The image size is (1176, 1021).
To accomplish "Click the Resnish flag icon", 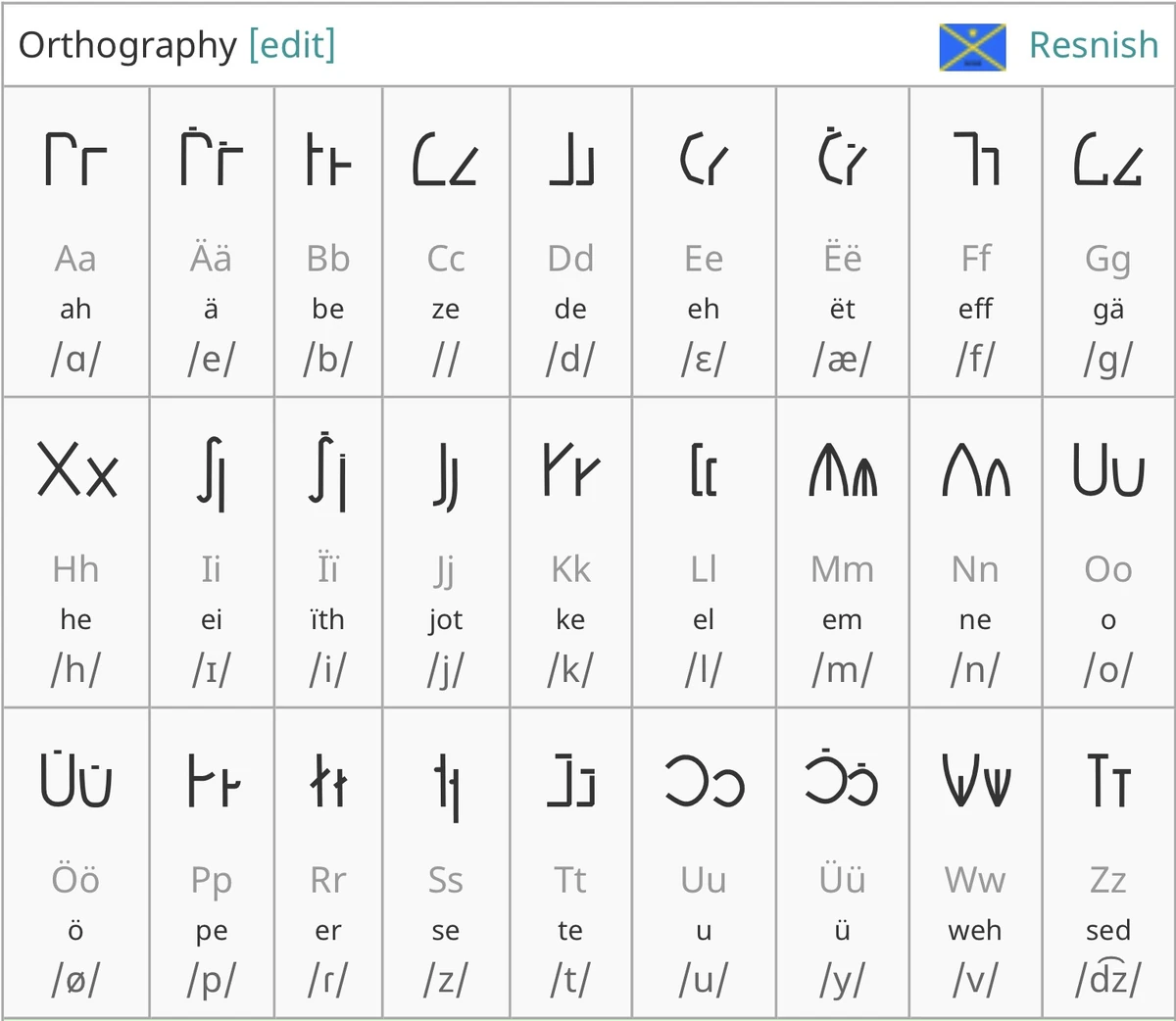I will click(974, 45).
